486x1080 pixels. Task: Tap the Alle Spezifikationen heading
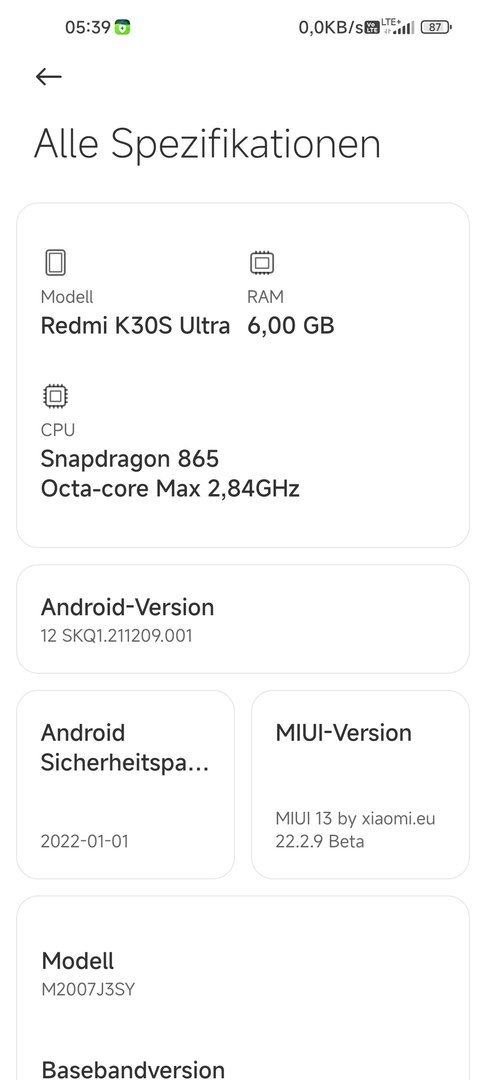tap(207, 144)
